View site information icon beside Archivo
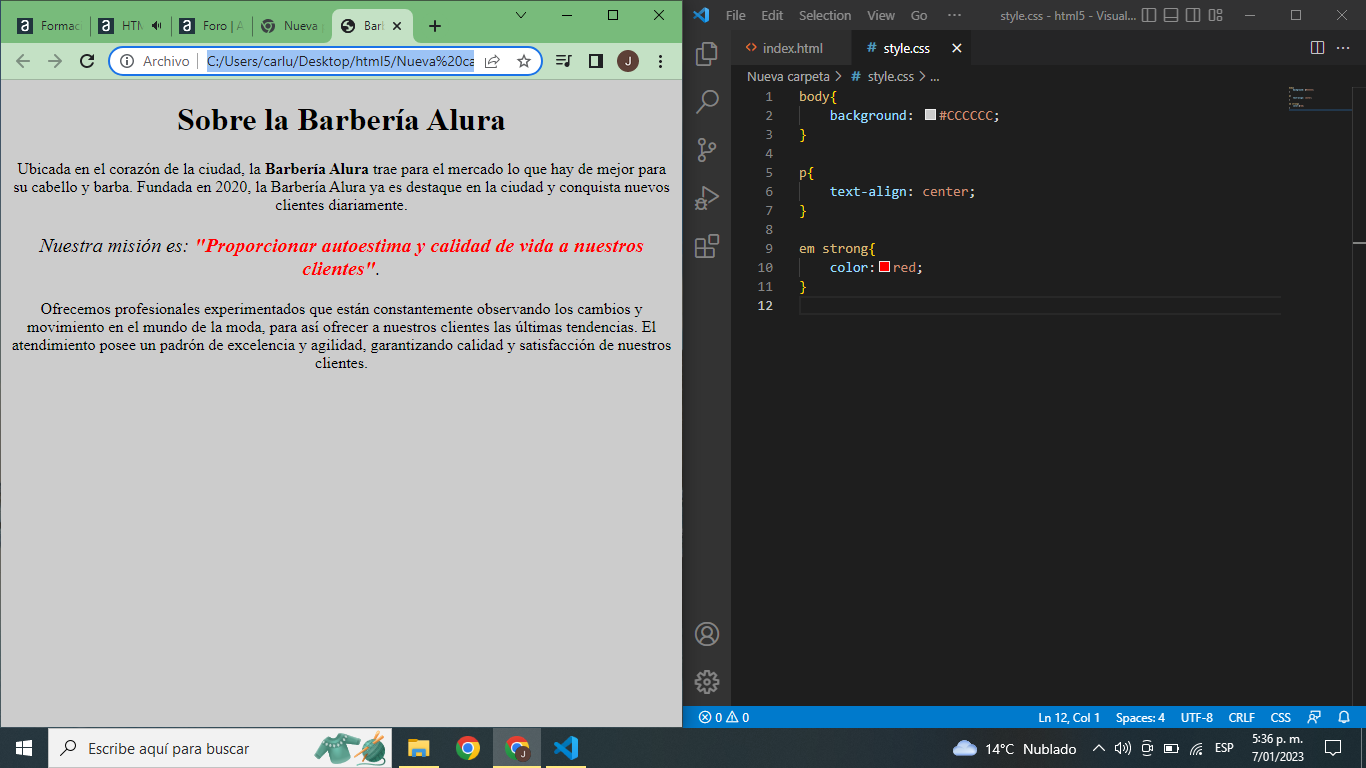This screenshot has width=1366, height=768. pyautogui.click(x=127, y=61)
